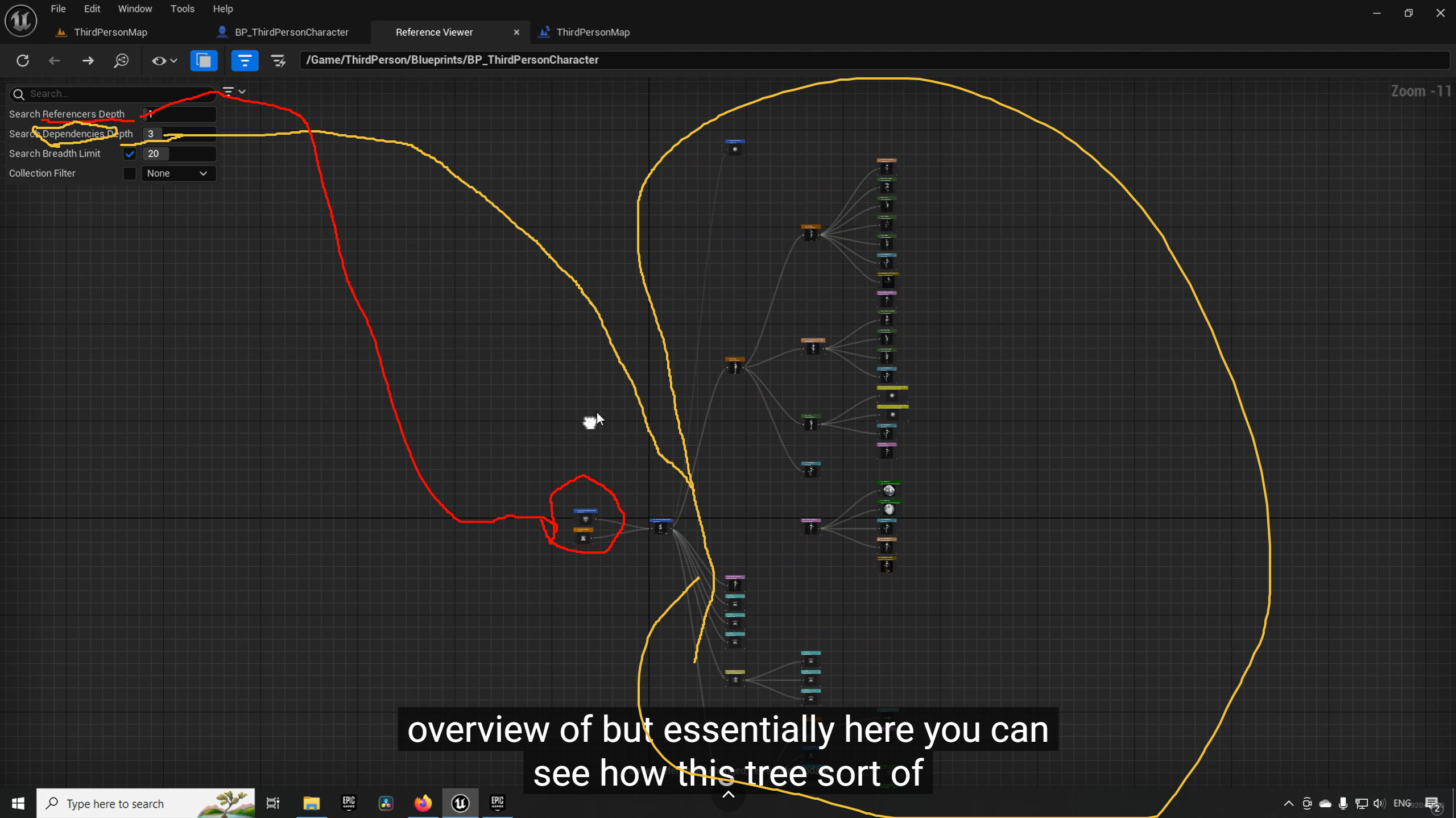
Task: Open Unreal Engine from Windows taskbar
Action: pyautogui.click(x=460, y=803)
